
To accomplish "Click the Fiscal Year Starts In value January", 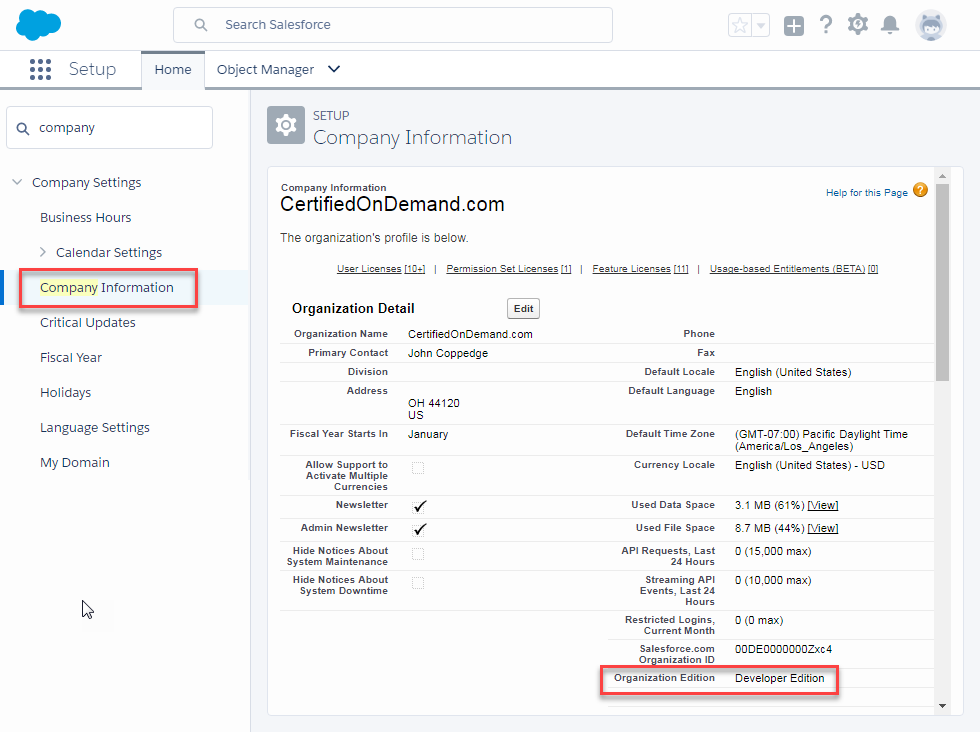I will coord(428,434).
